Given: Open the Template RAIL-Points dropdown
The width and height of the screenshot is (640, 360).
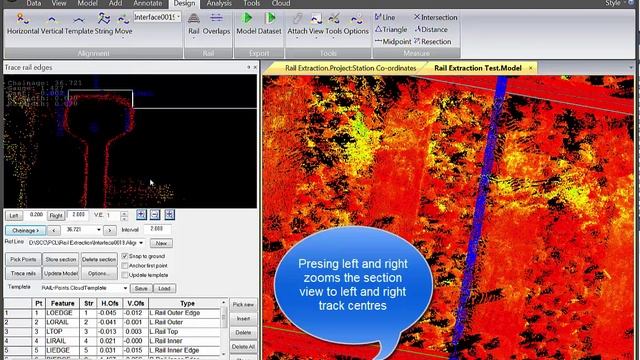Looking at the screenshot, I should coord(125,288).
